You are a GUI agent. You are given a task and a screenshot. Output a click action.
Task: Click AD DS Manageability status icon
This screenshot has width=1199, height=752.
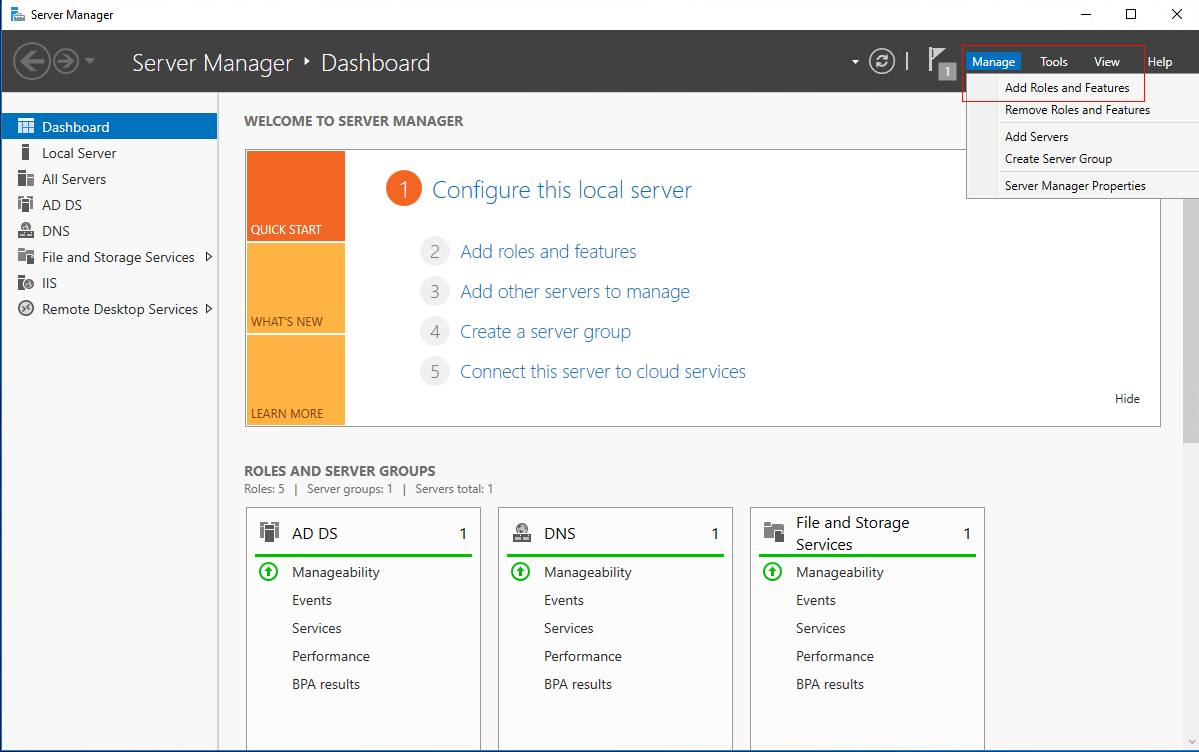(268, 571)
